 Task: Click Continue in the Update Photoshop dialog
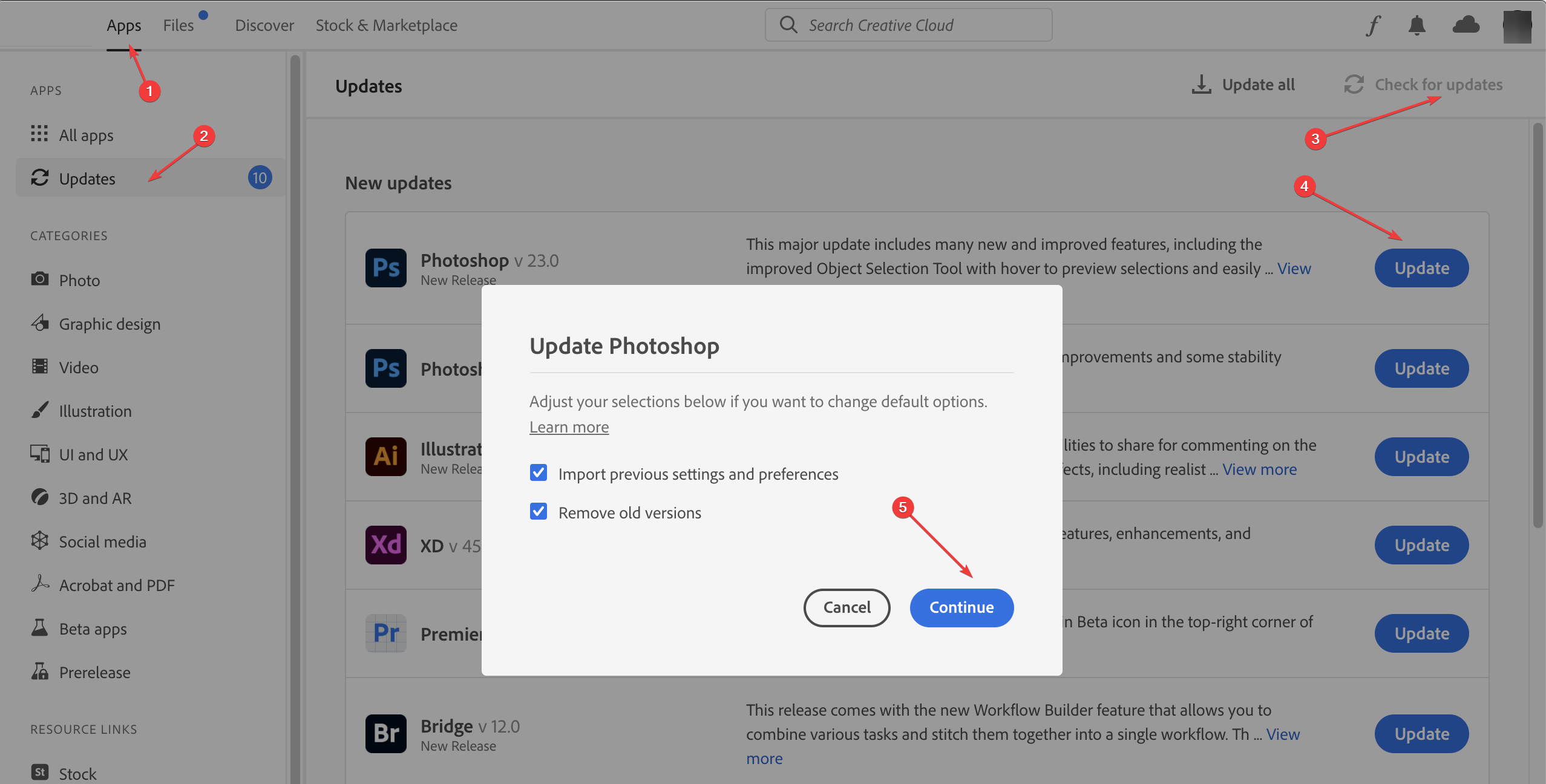(961, 607)
